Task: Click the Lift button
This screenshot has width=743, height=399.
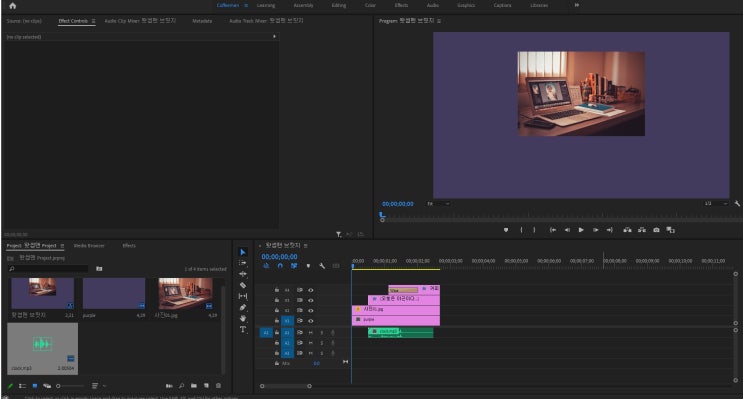Action: click(627, 230)
